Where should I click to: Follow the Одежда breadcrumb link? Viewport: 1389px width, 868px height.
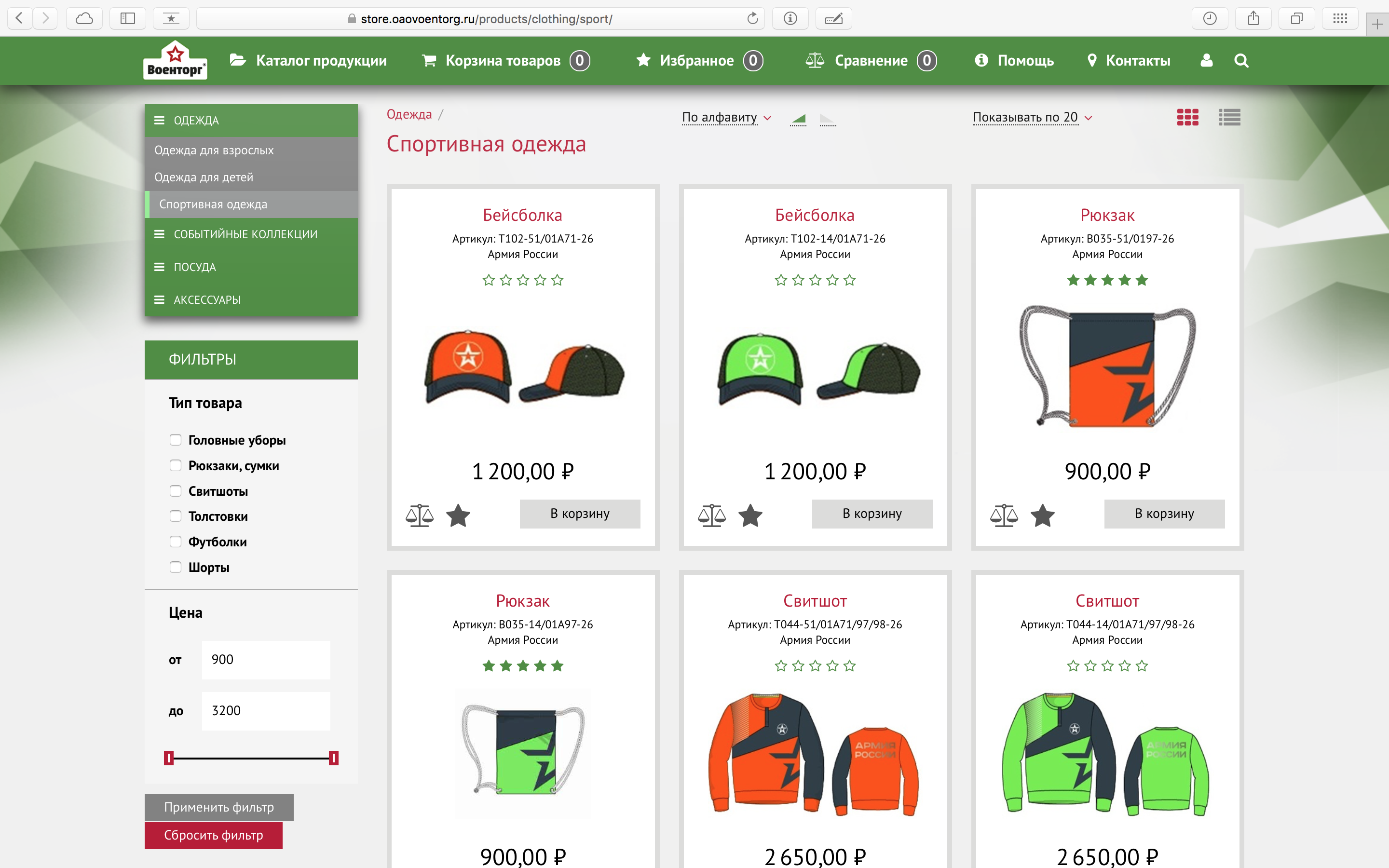409,114
